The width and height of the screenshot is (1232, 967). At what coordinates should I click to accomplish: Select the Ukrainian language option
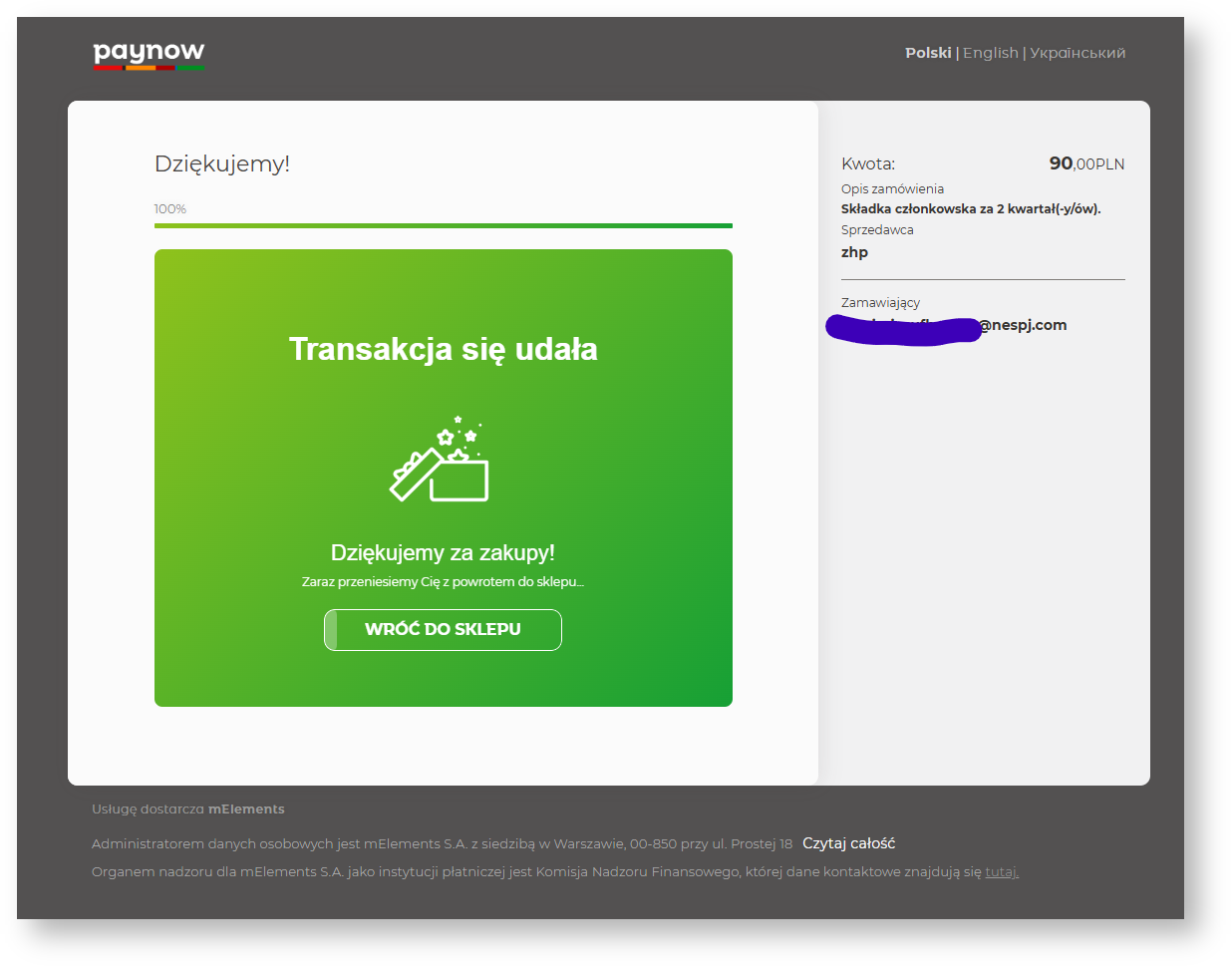pos(1077,53)
